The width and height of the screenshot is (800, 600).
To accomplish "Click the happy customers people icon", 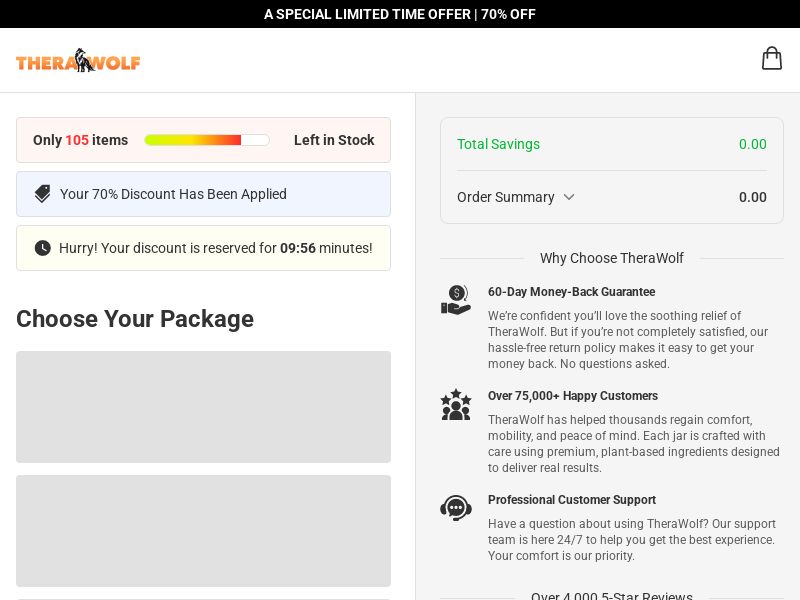I will click(456, 404).
